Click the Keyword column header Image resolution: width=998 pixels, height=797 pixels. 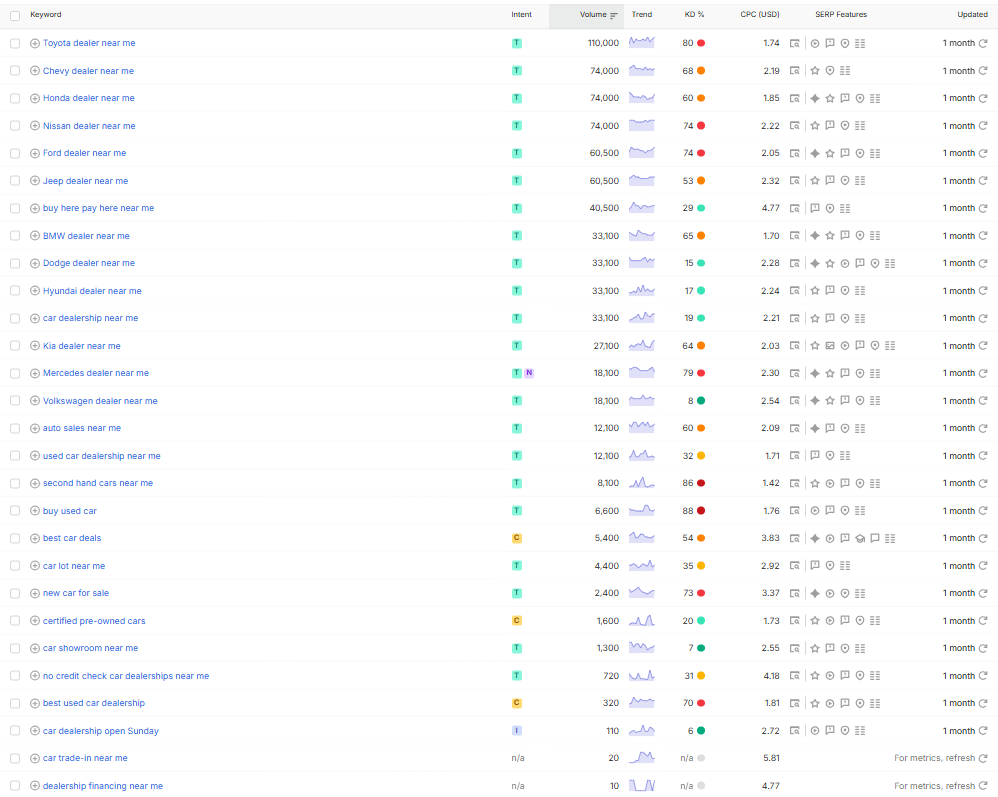click(x=46, y=15)
